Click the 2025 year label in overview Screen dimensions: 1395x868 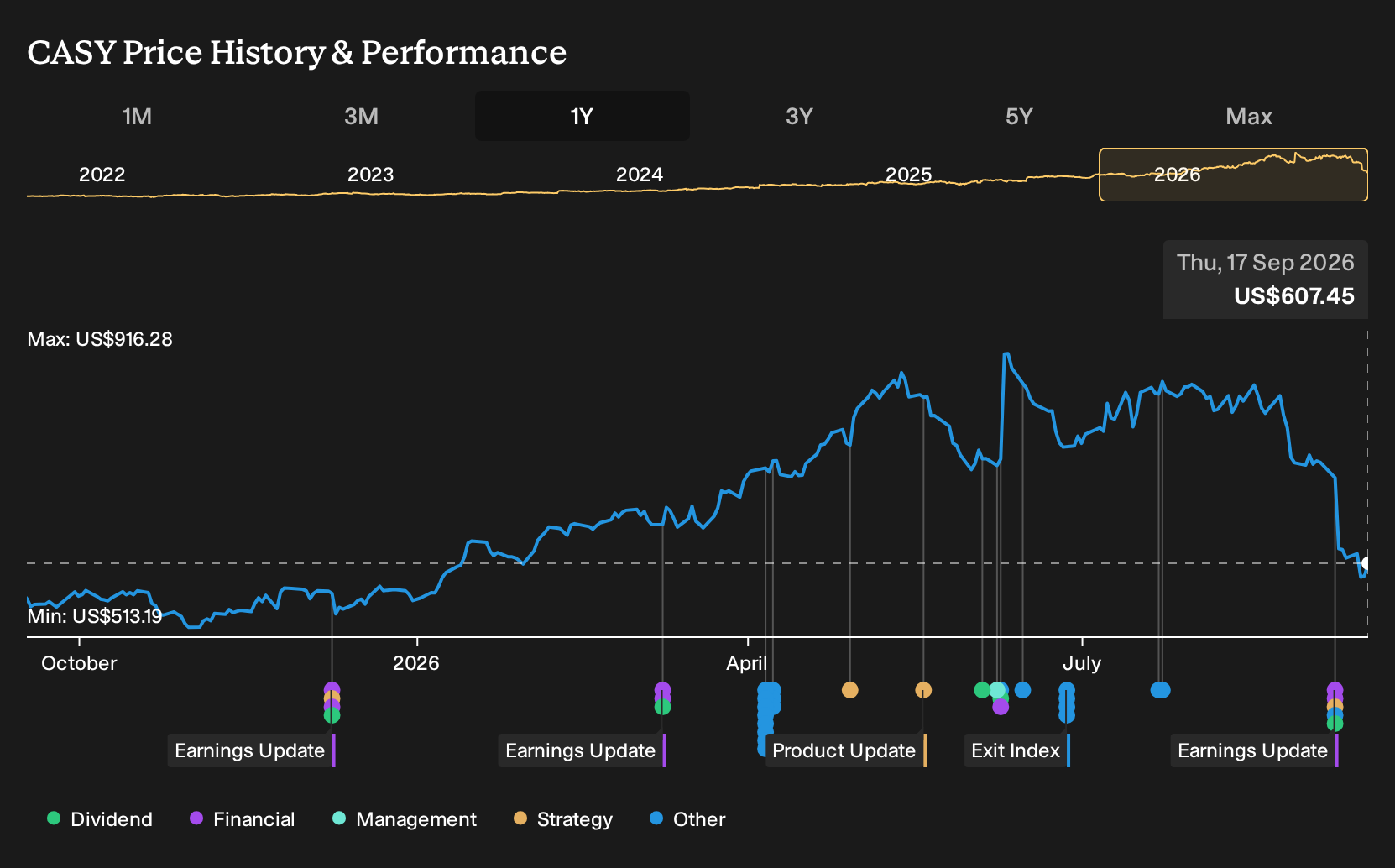(x=908, y=175)
